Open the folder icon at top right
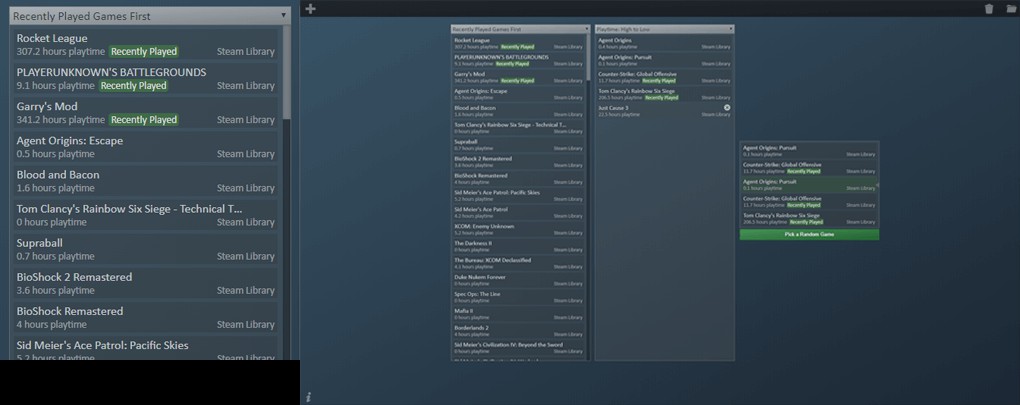This screenshot has height=405, width=1020. [1011, 9]
